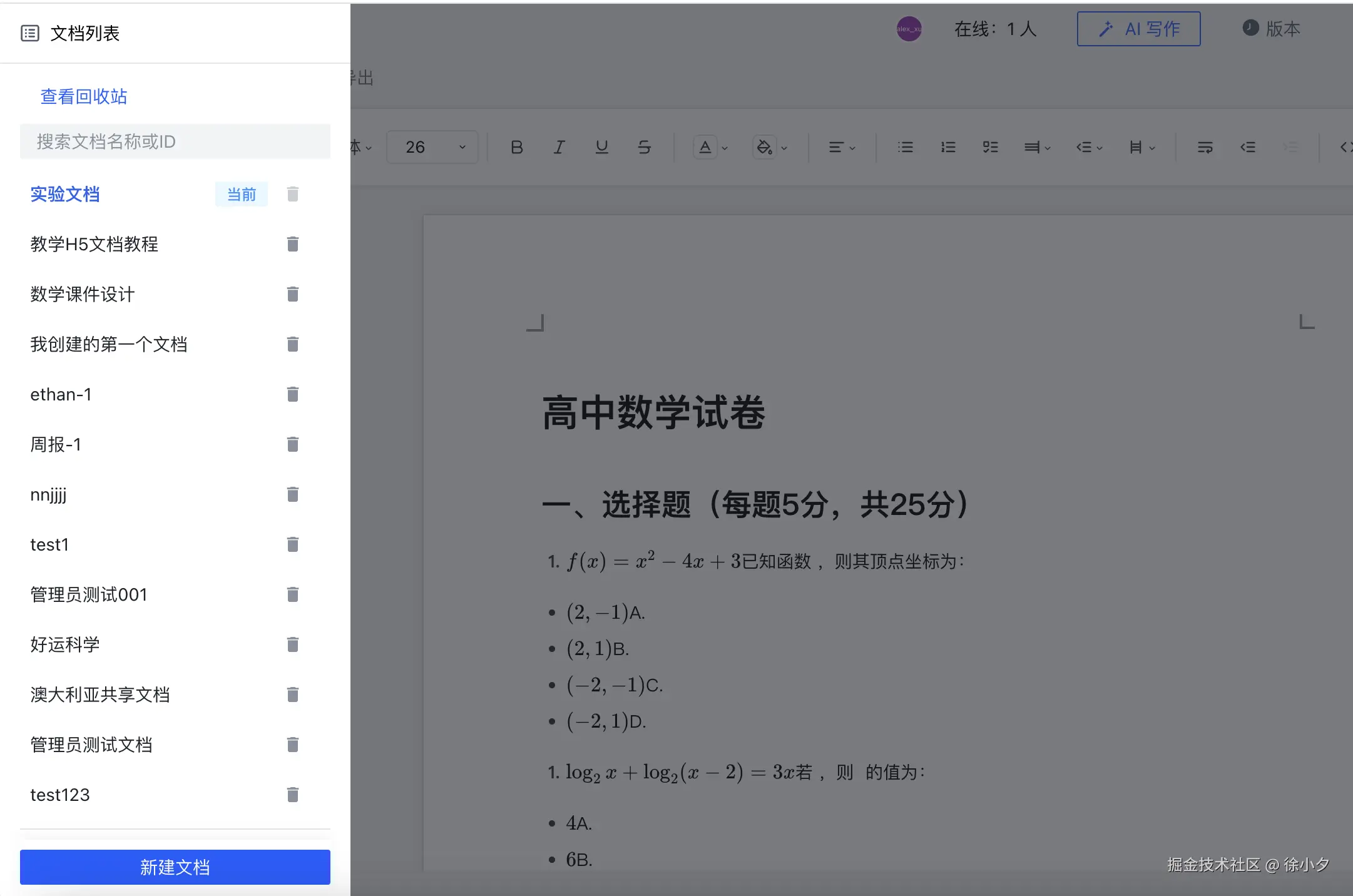The width and height of the screenshot is (1353, 896).
Task: Insert a numbered list
Action: pos(947,147)
